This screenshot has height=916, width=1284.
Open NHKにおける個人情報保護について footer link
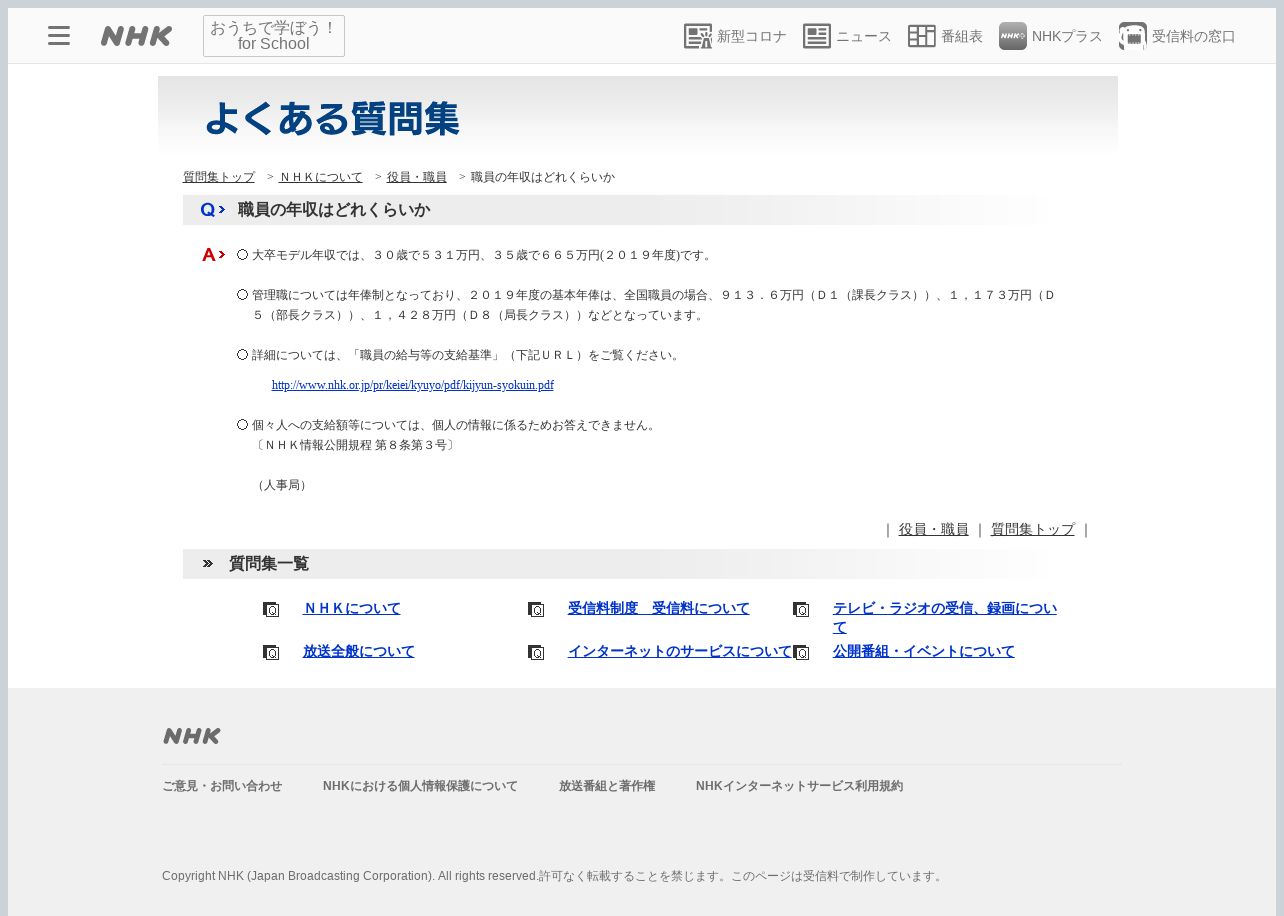tap(420, 786)
